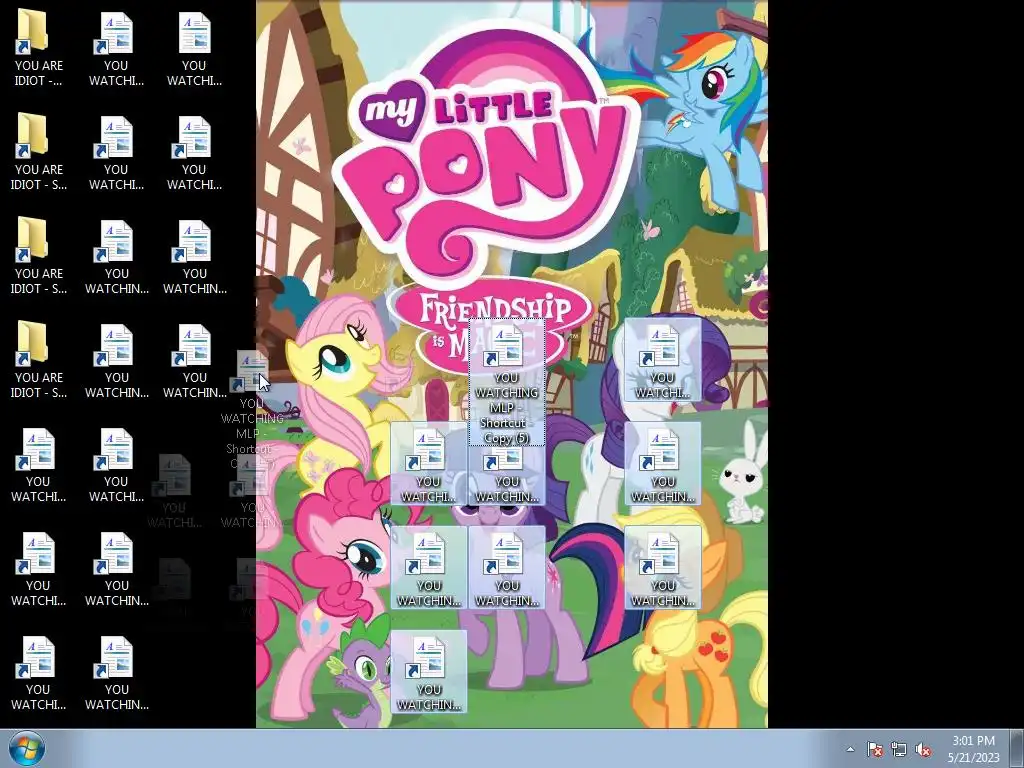Select the fourth 'YOU ARE IDIOT - S...' folder from top

point(39,360)
